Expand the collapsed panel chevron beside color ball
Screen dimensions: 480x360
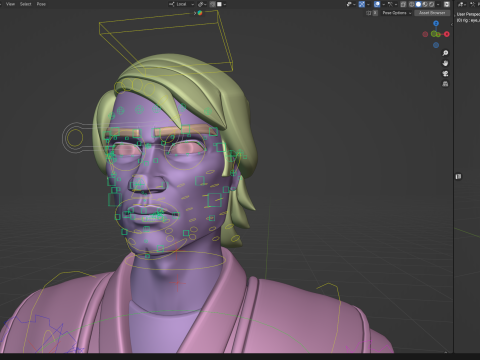click(x=195, y=13)
